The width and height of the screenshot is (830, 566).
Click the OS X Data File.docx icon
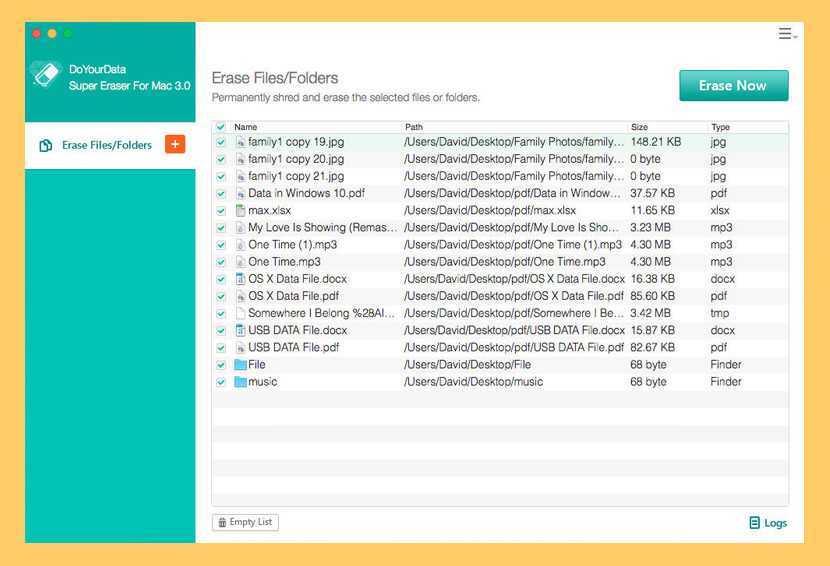(x=240, y=279)
